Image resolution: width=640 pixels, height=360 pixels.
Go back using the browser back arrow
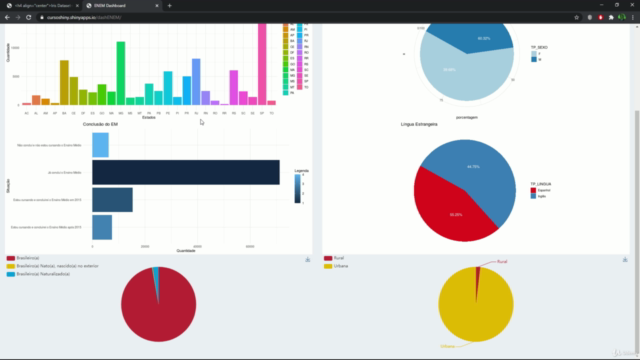pyautogui.click(x=7, y=18)
